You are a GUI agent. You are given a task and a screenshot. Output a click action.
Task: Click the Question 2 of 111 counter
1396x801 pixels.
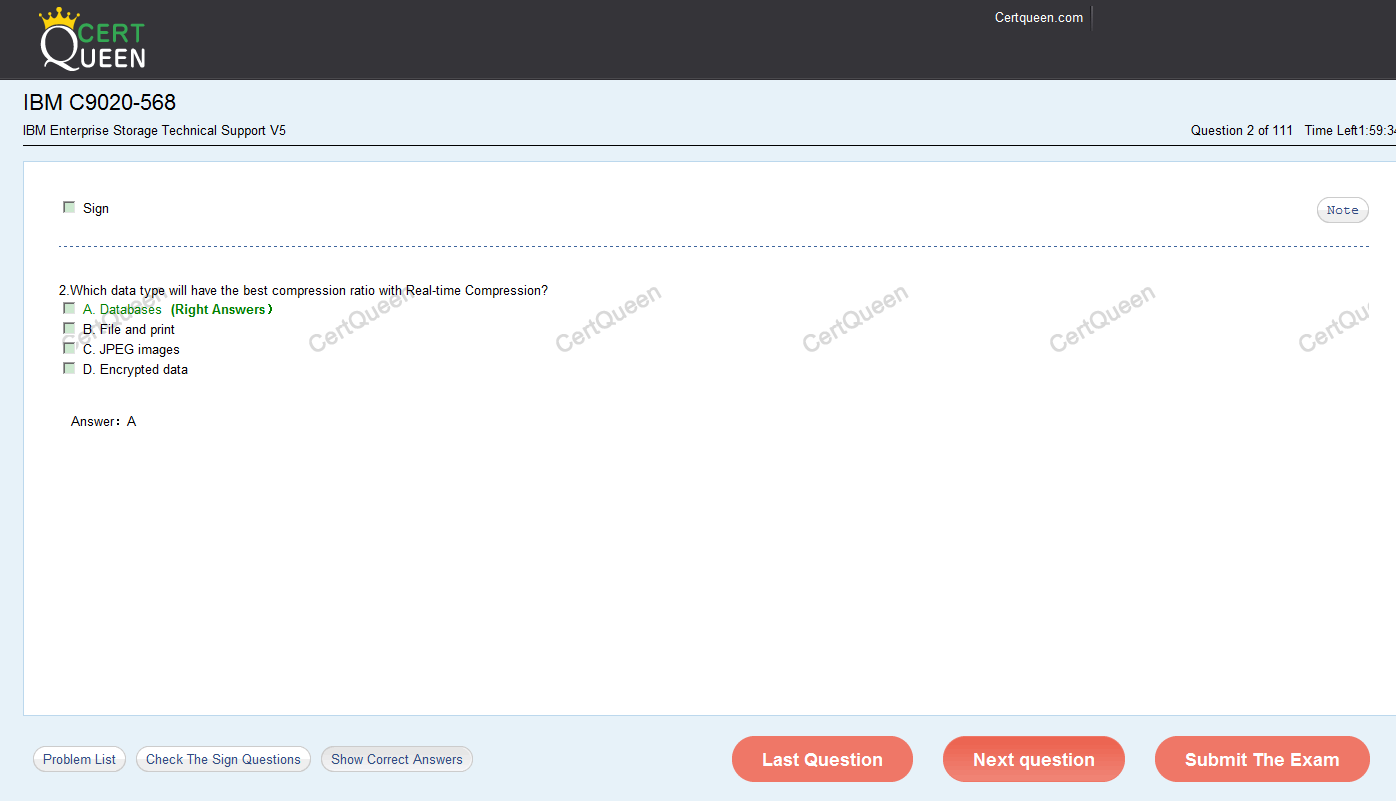(1241, 130)
